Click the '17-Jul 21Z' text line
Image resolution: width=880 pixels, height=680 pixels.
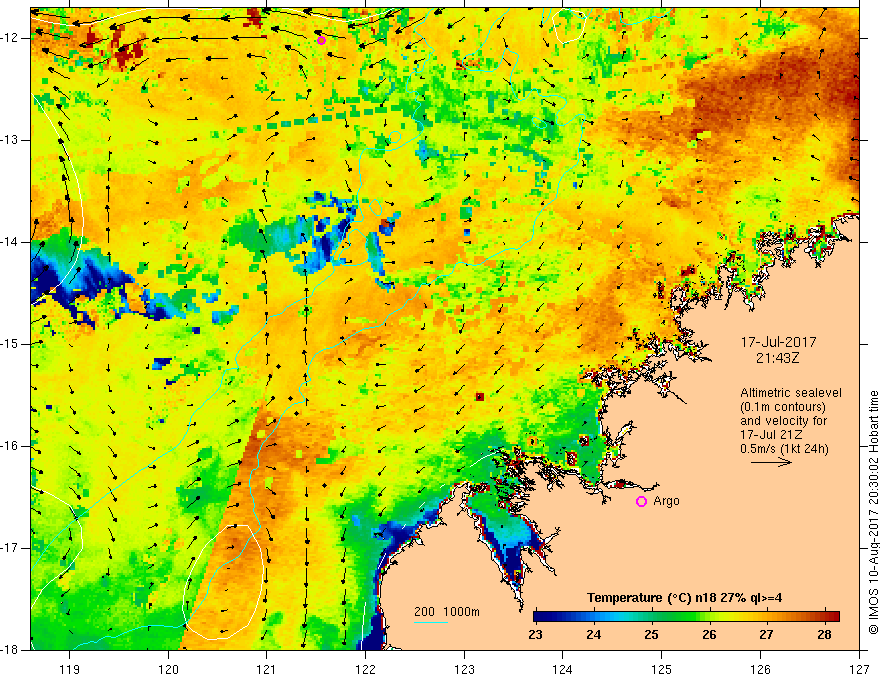[x=771, y=434]
